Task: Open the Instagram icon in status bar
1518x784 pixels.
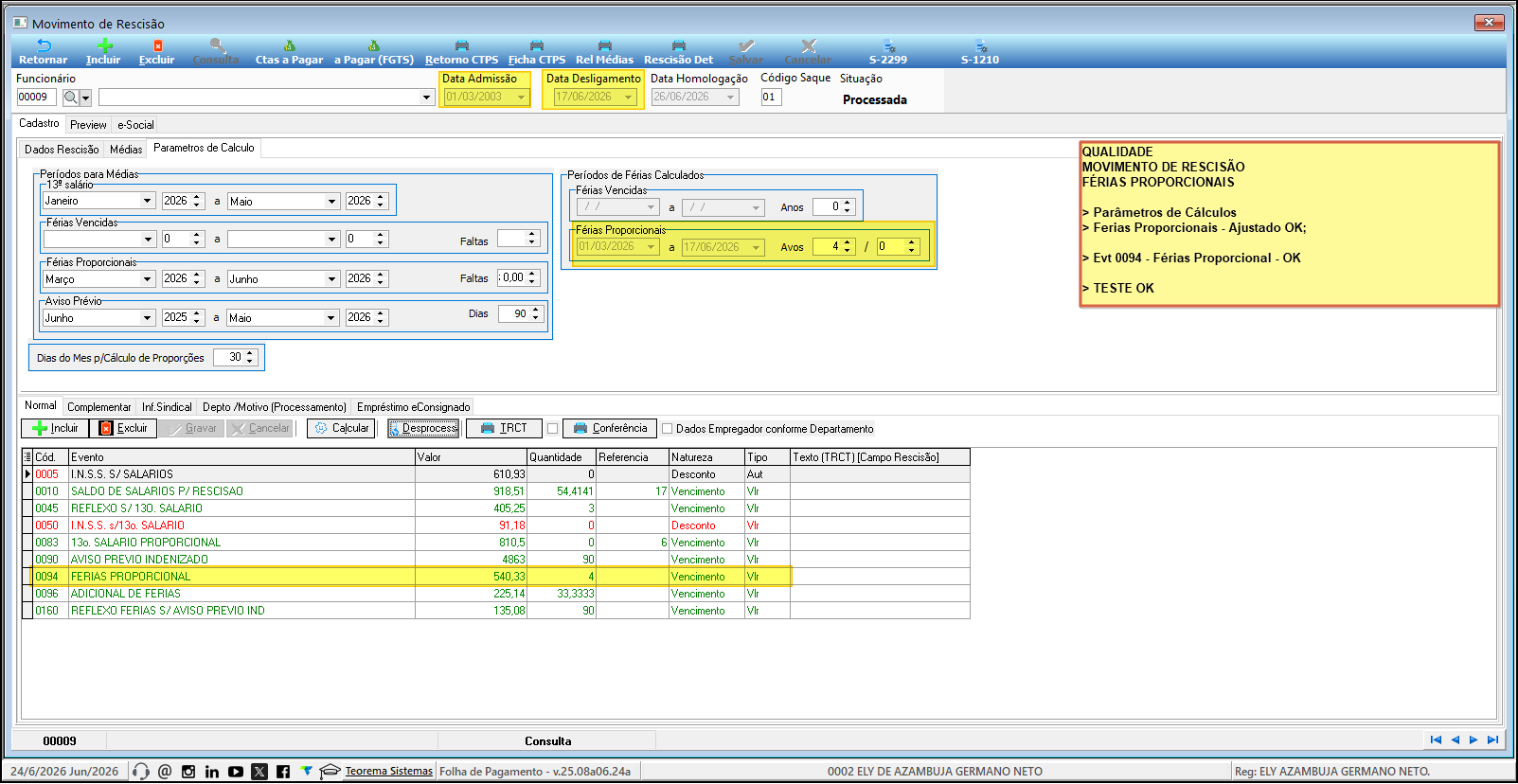Action: click(188, 772)
